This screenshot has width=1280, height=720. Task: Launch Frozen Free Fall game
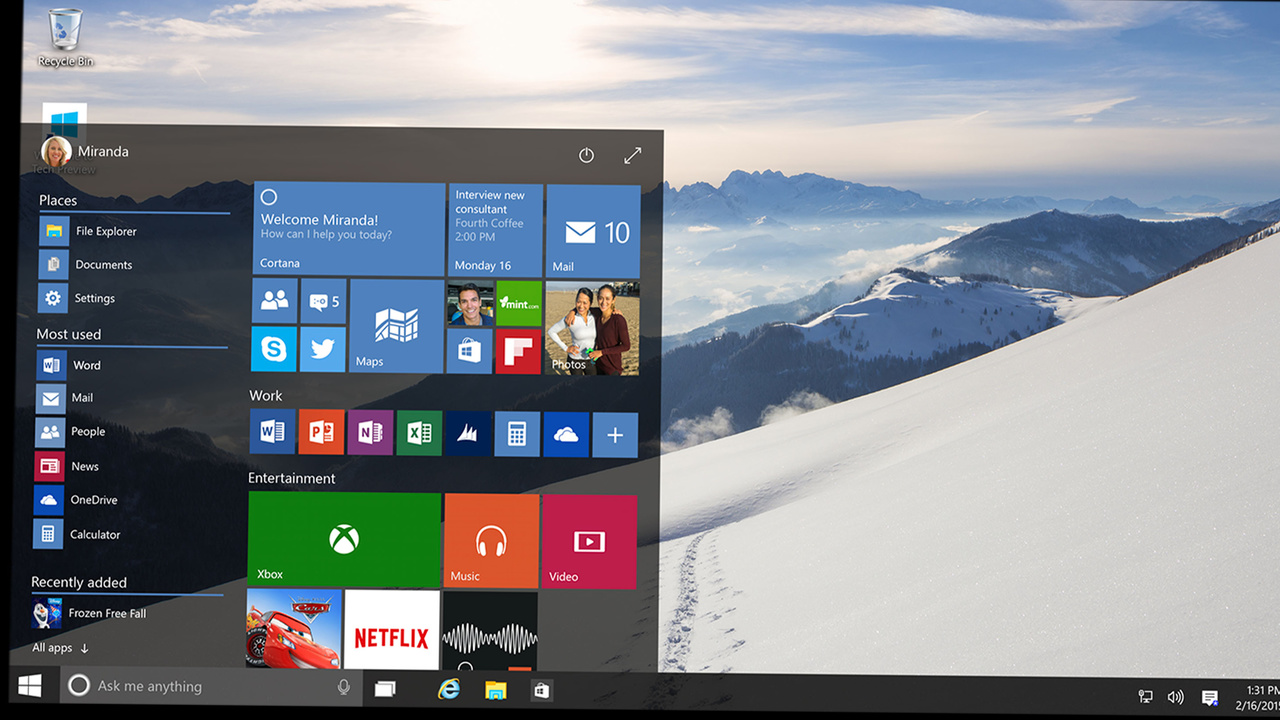128,613
